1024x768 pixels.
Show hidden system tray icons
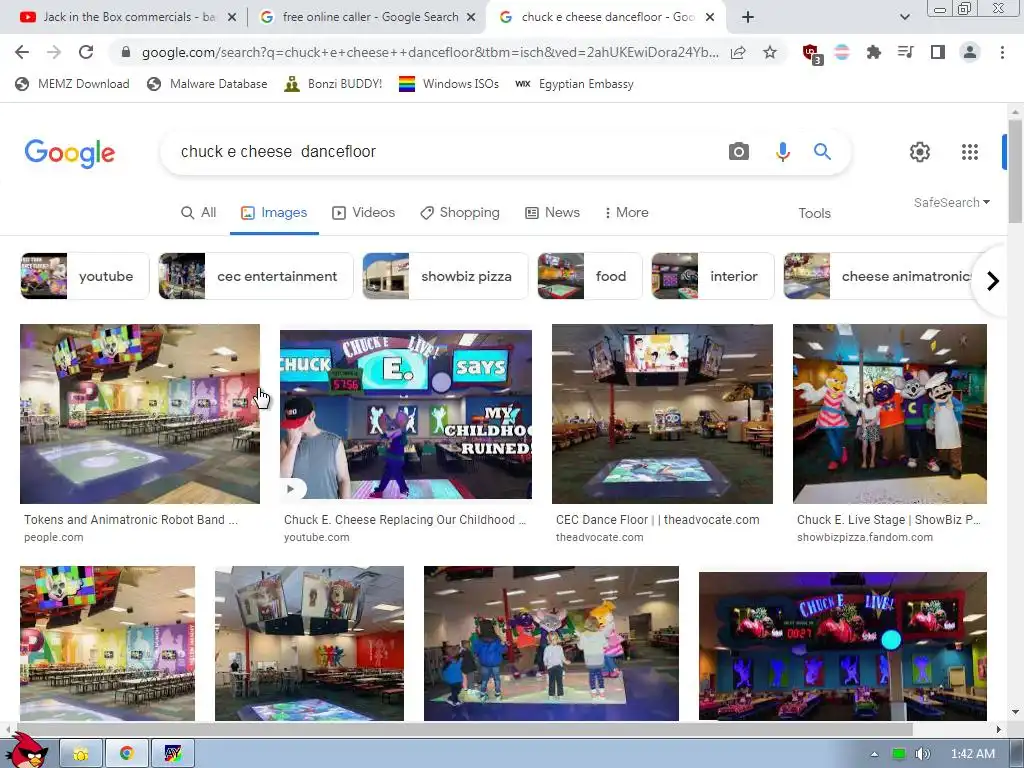[x=874, y=754]
